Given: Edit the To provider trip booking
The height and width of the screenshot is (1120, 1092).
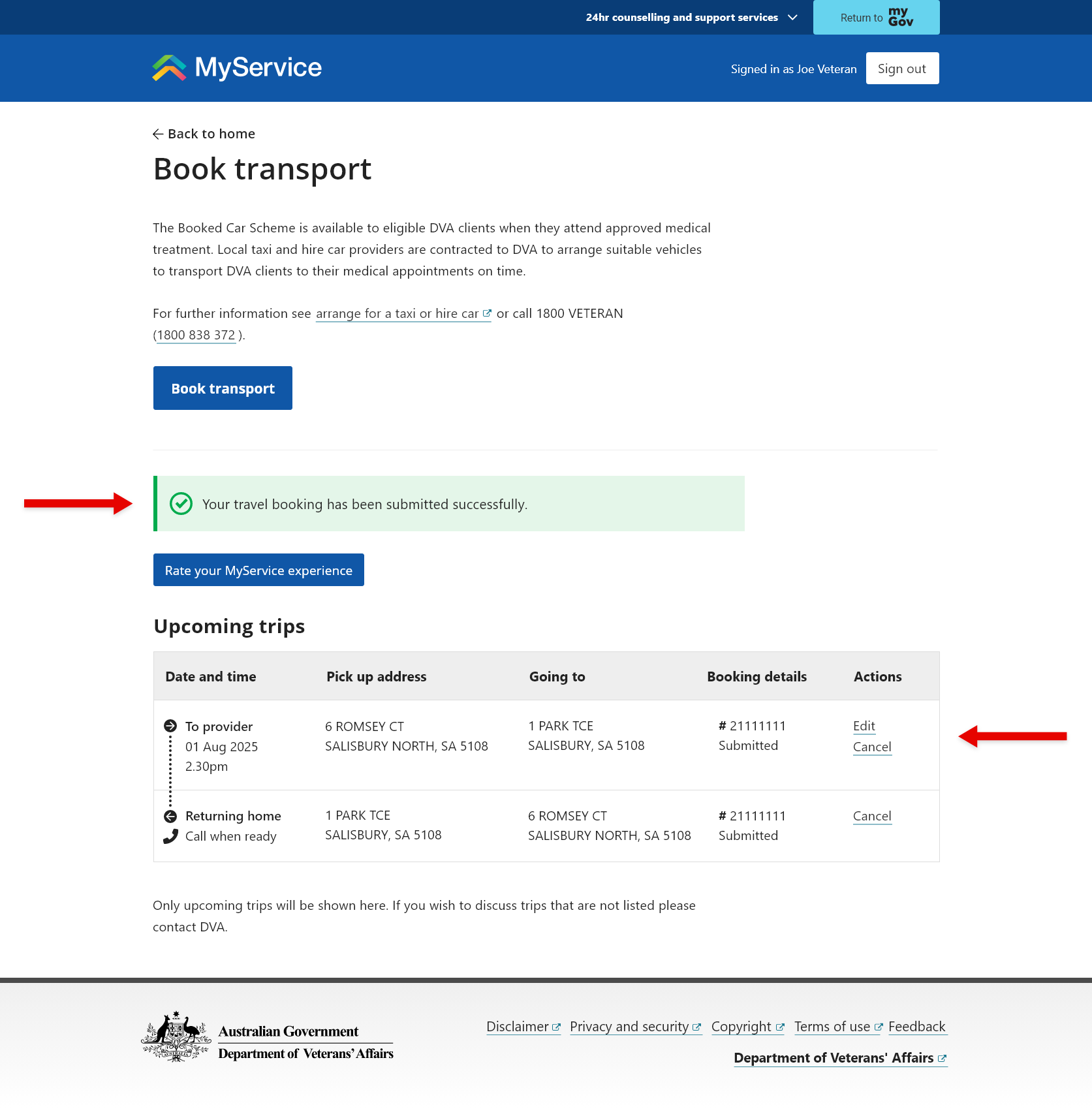Looking at the screenshot, I should coord(864,726).
